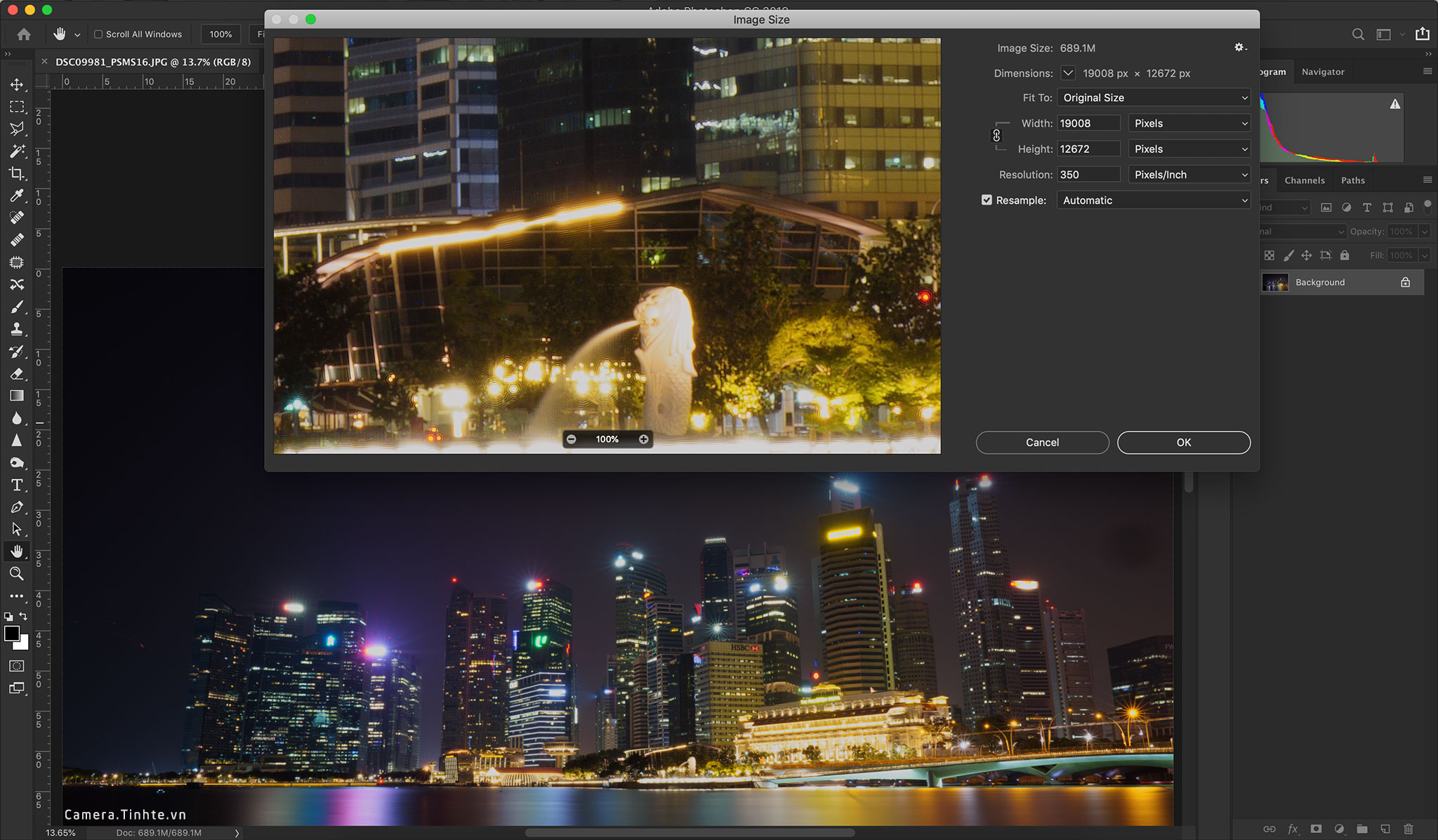Open the Resolution units dropdown
Screen dimensions: 1438x840
click(1189, 175)
